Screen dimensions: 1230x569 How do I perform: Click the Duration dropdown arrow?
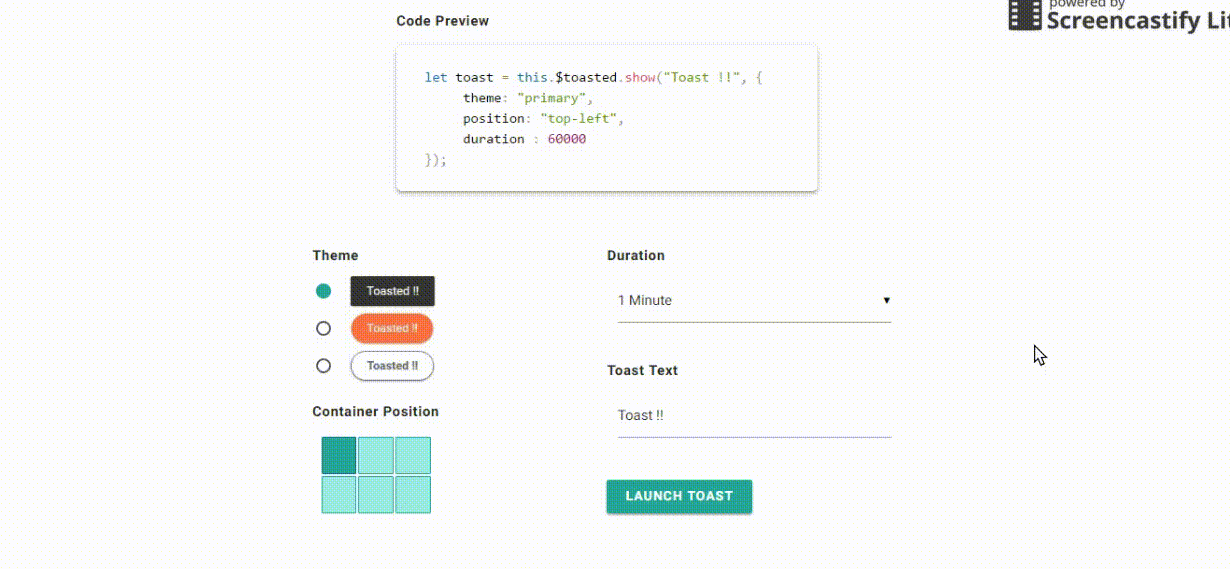point(886,301)
